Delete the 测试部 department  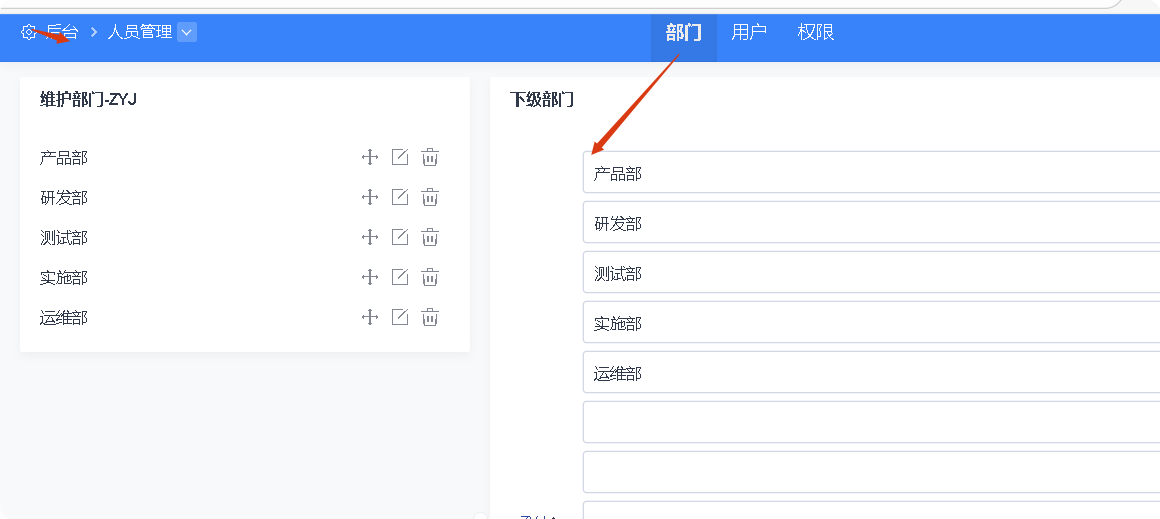[430, 237]
